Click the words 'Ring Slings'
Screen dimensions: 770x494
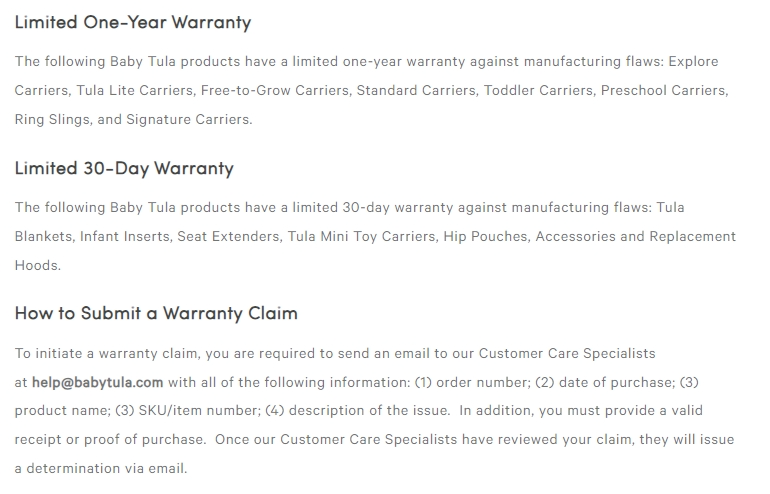(x=52, y=119)
